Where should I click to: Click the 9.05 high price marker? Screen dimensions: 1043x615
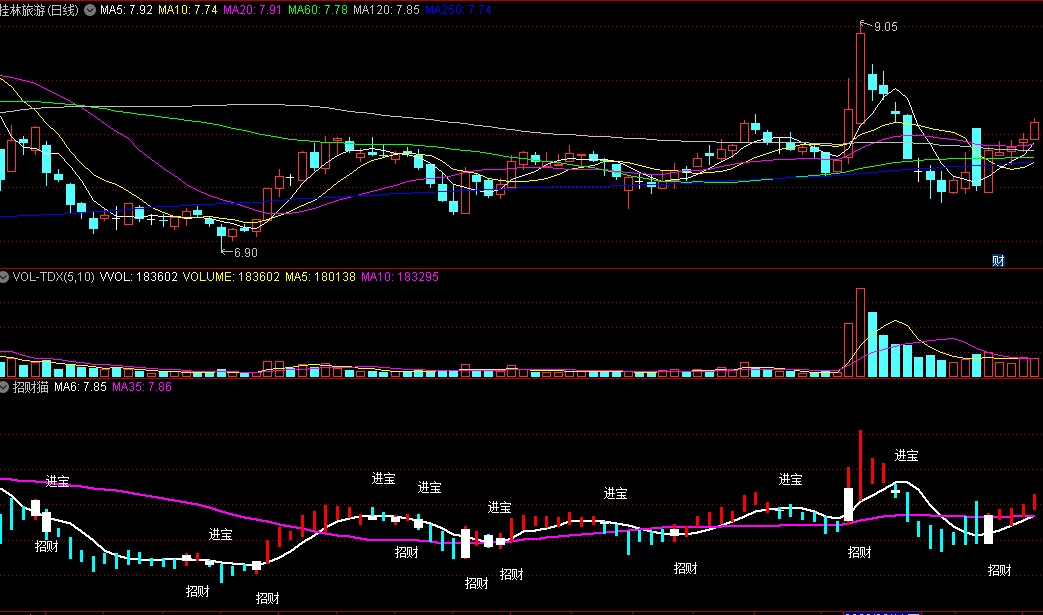pos(885,27)
